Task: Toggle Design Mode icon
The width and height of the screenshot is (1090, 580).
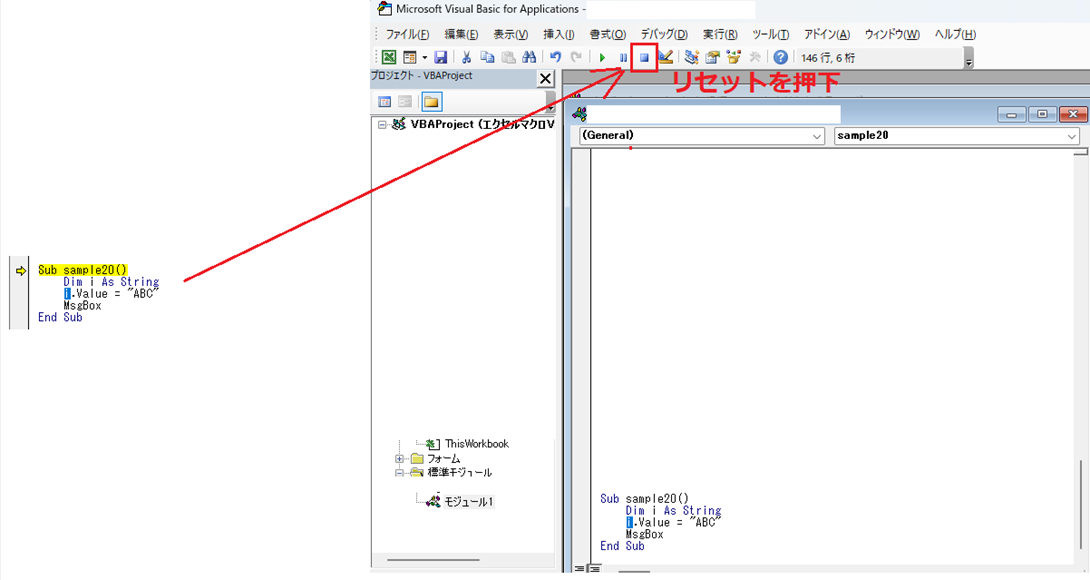Action: (665, 58)
